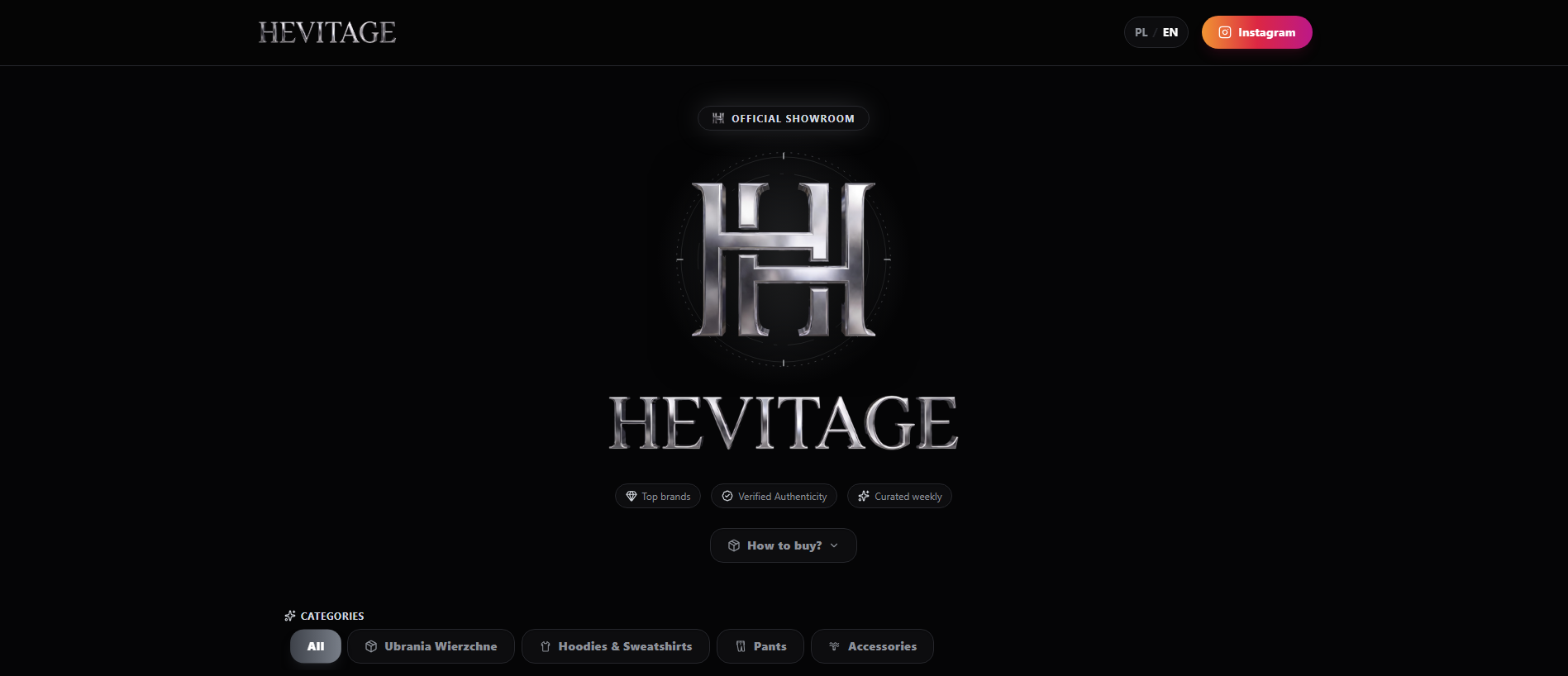Click the Verified Authenticity badge

pos(774,496)
